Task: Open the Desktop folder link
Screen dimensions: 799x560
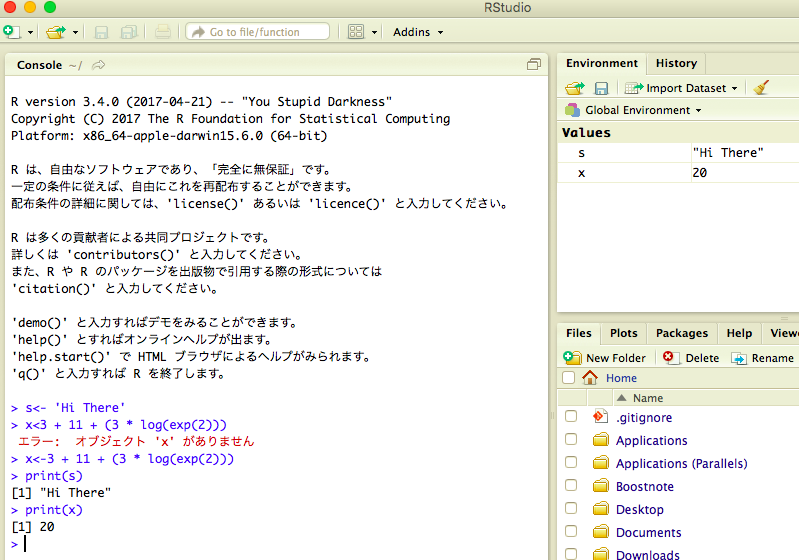Action: coord(640,510)
